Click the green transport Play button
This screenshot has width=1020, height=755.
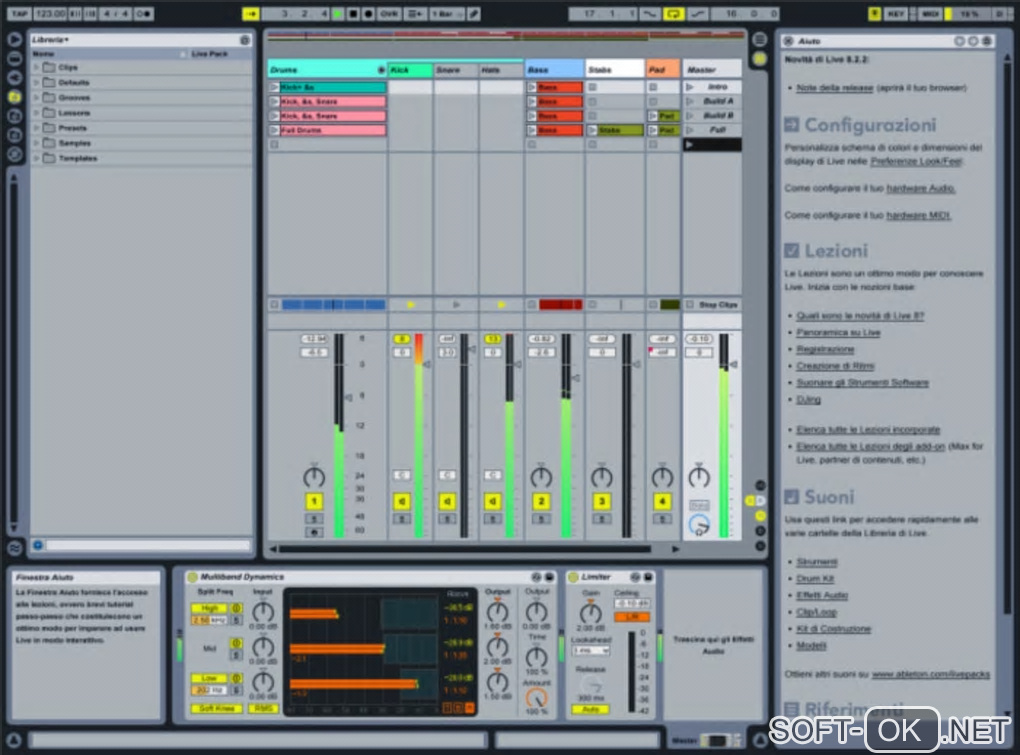(x=338, y=13)
